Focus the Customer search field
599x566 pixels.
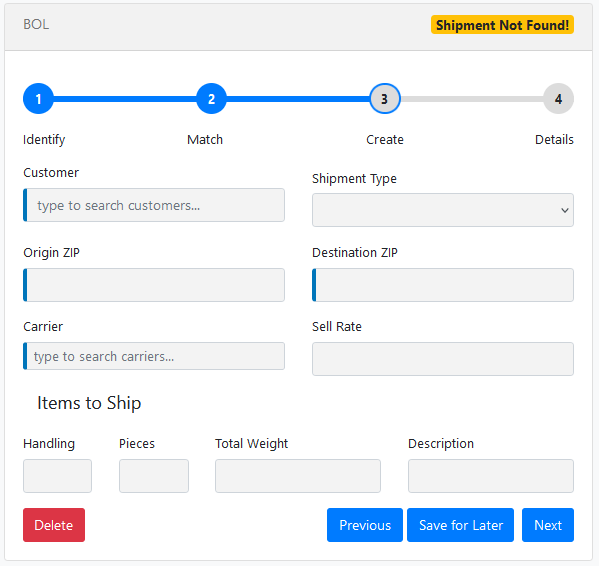click(154, 205)
